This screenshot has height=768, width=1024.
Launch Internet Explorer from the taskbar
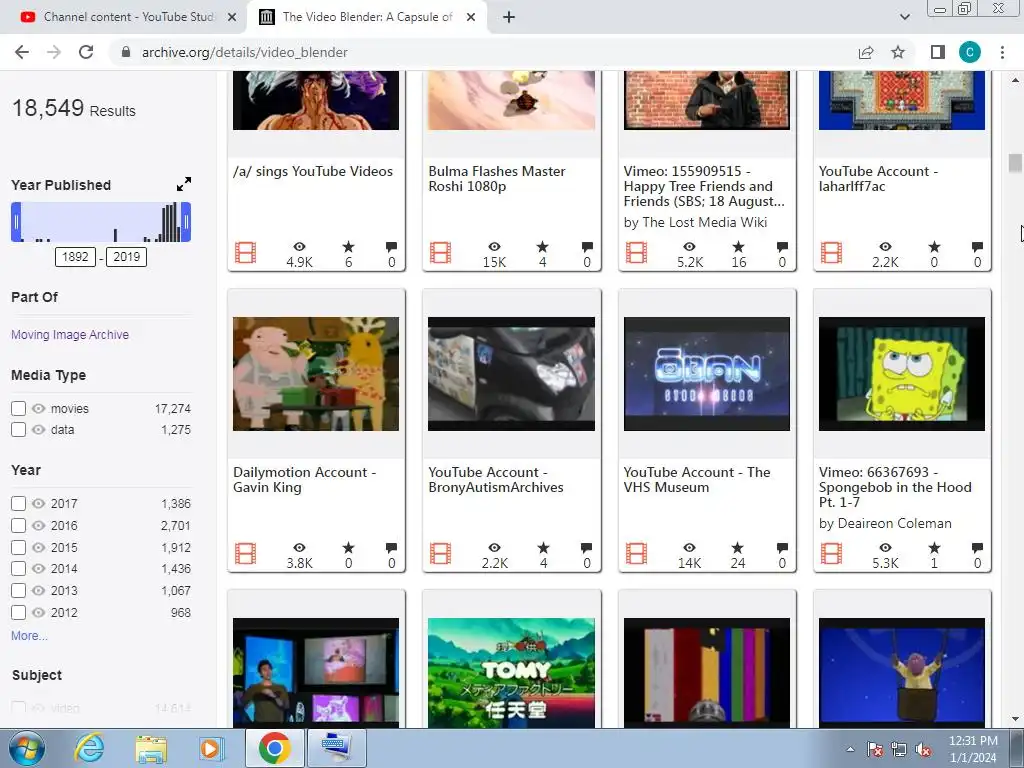(x=89, y=748)
